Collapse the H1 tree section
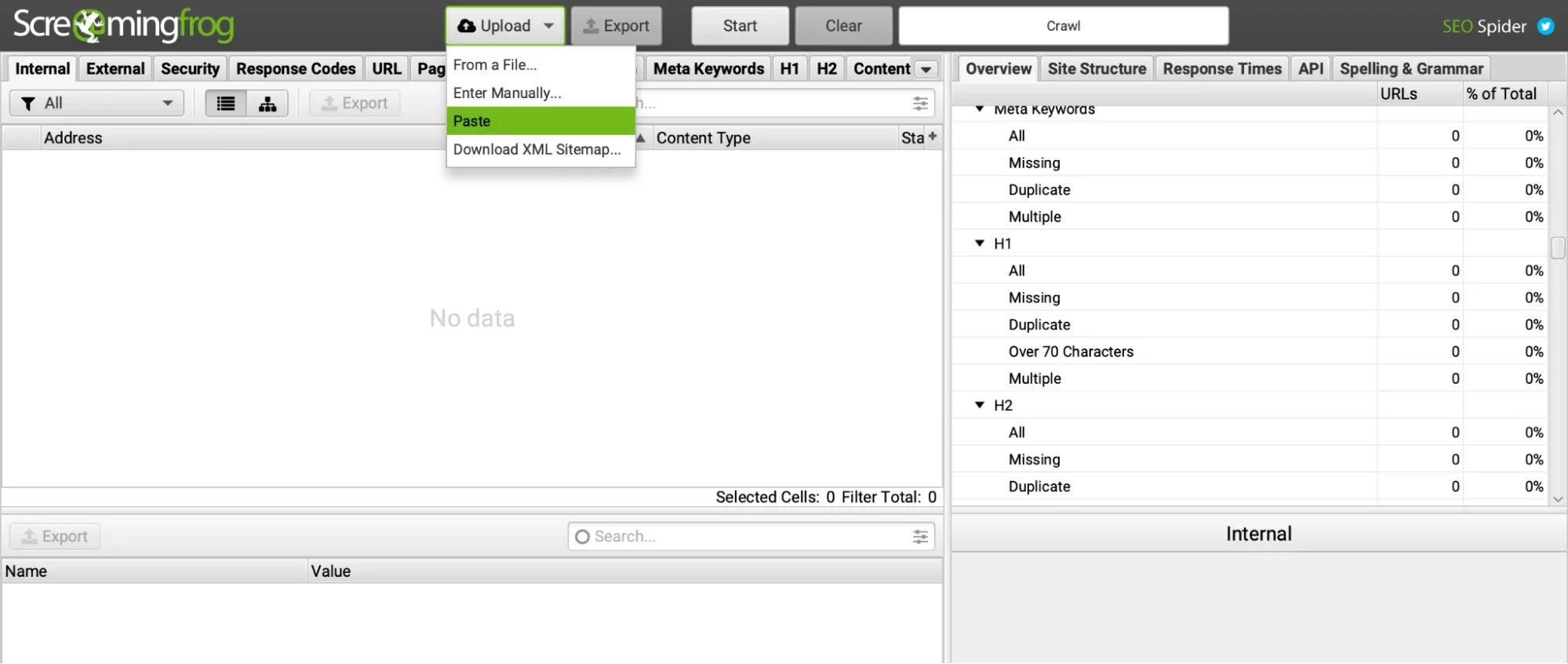1568x664 pixels. click(980, 243)
